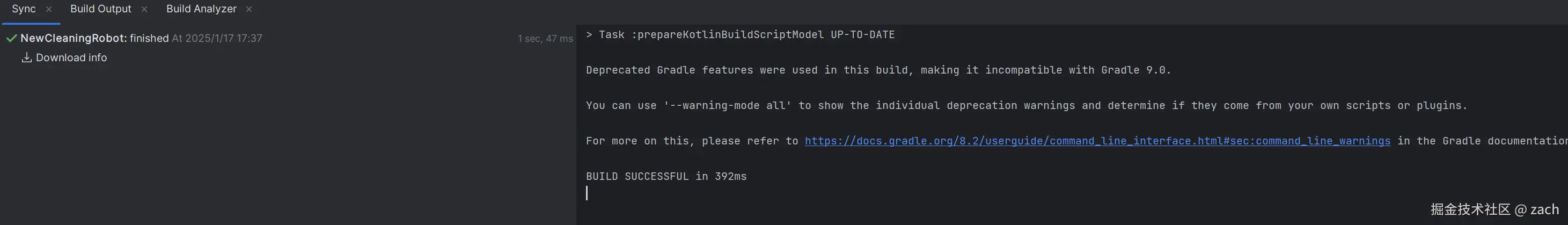Image resolution: width=1568 pixels, height=225 pixels.
Task: Open the docs.gradle.org command line warnings link
Action: 1097,141
